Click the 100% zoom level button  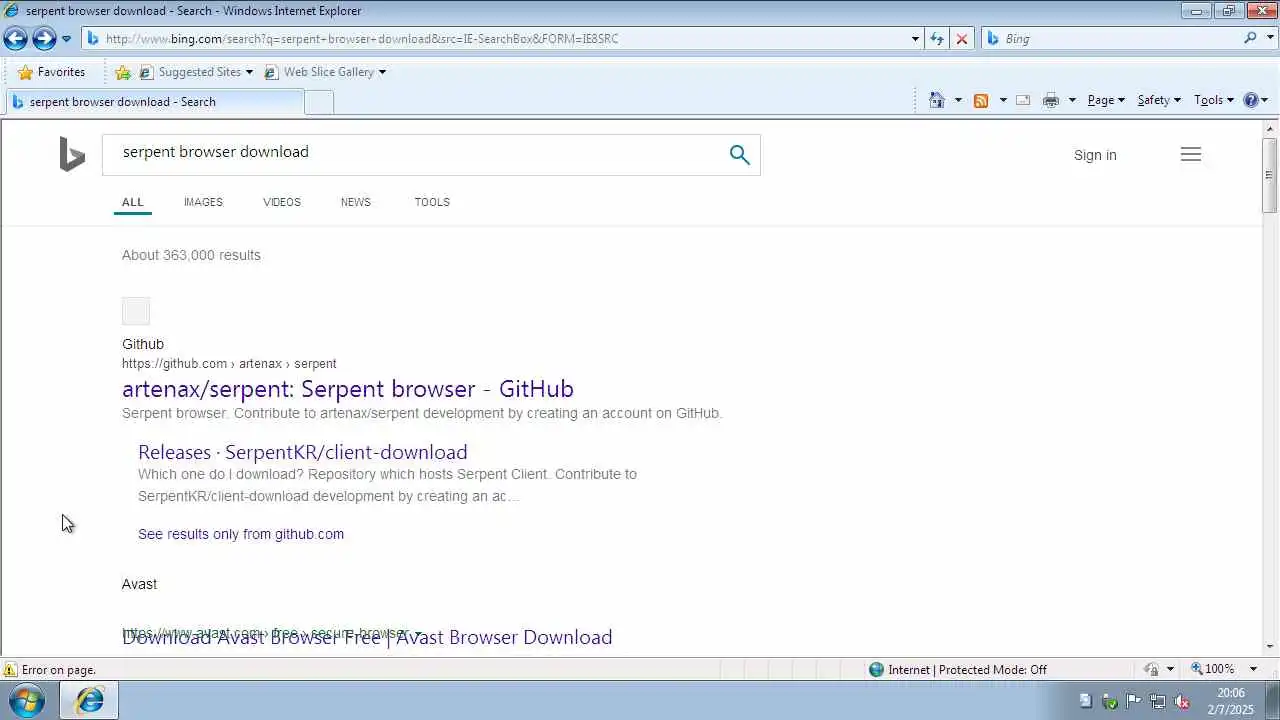[x=1212, y=669]
